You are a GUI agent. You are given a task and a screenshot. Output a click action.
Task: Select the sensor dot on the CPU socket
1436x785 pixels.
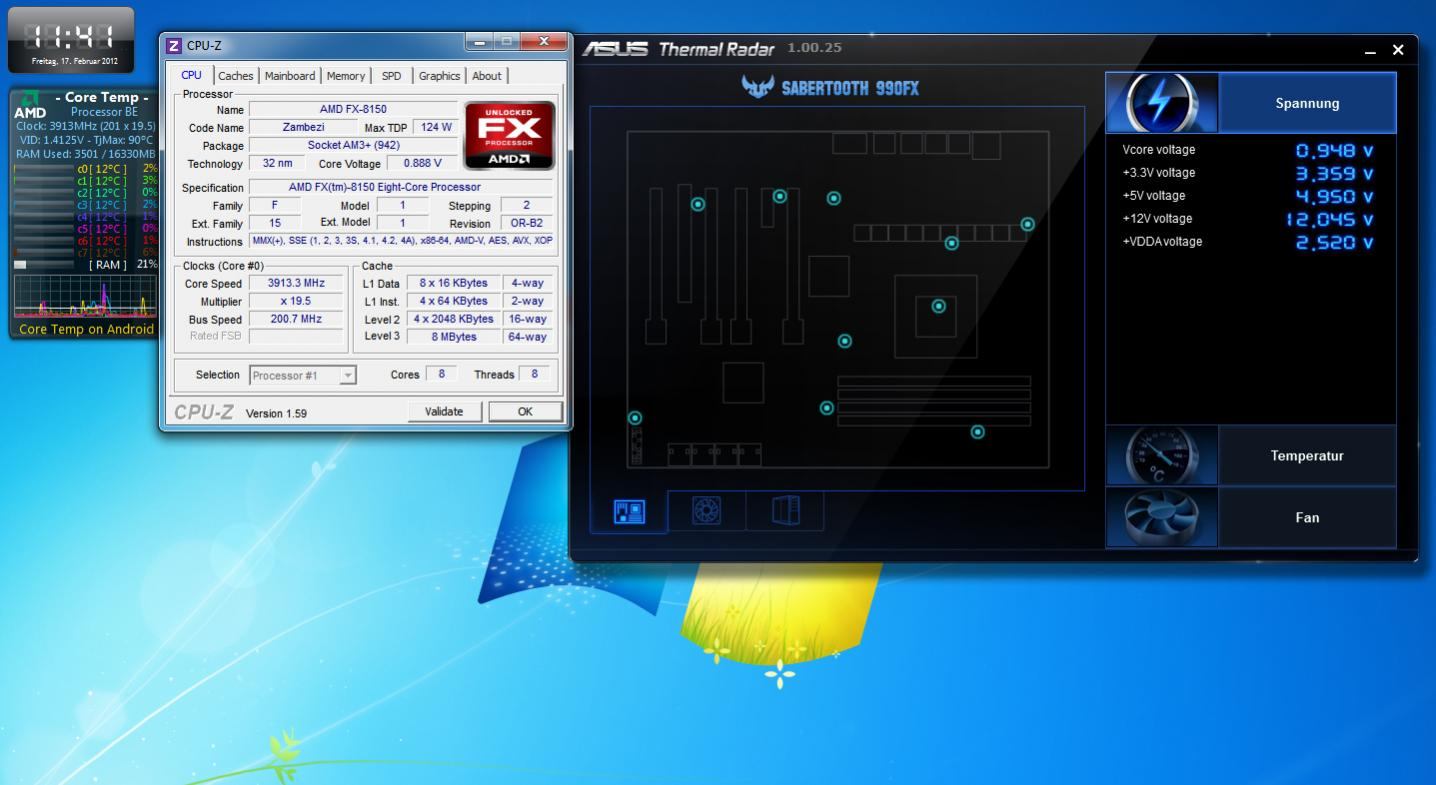[938, 306]
